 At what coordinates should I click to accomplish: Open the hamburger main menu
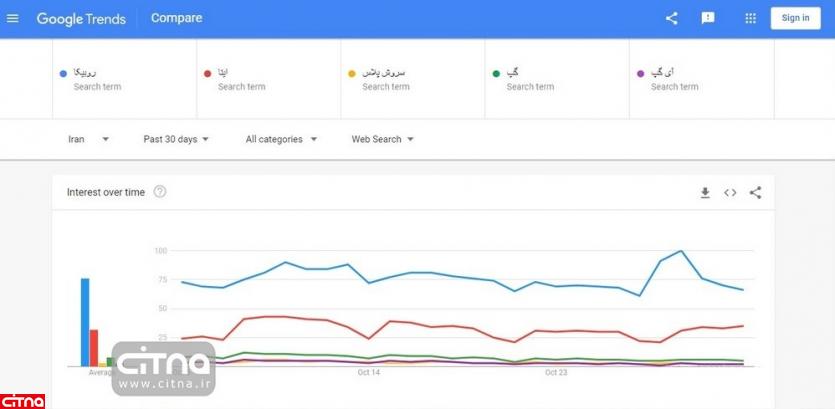13,18
